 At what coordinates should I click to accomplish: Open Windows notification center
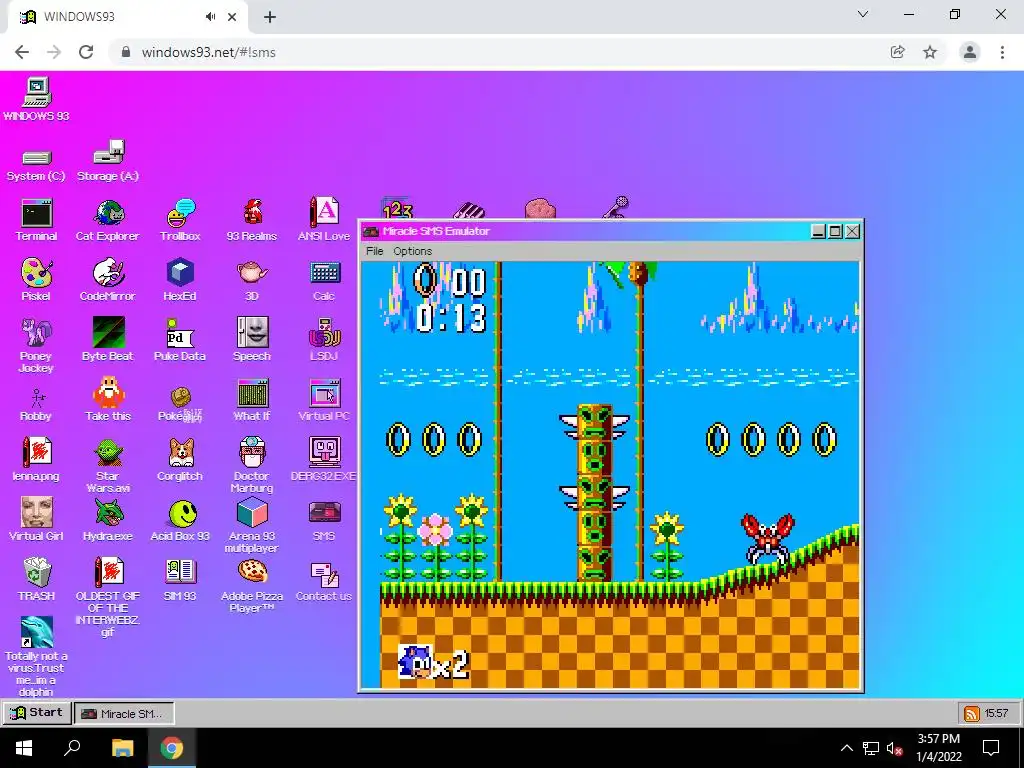pos(991,748)
